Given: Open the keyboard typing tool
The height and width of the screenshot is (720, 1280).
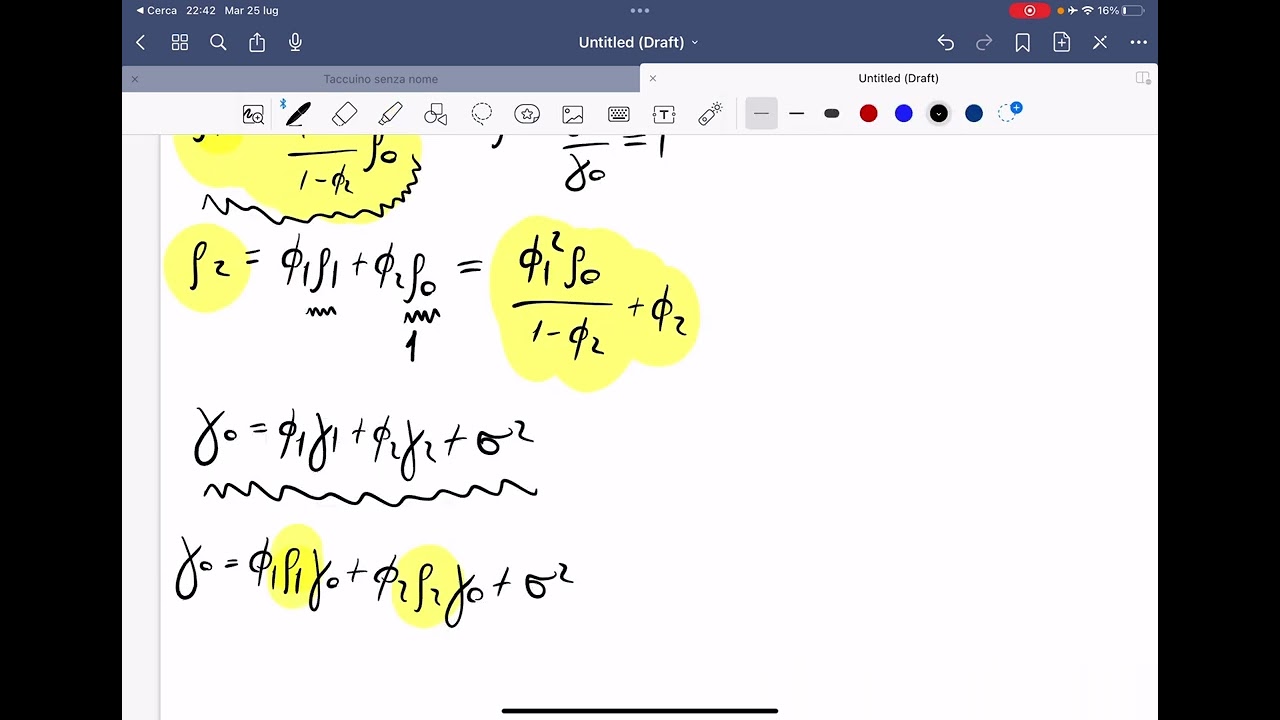Looking at the screenshot, I should tap(618, 114).
